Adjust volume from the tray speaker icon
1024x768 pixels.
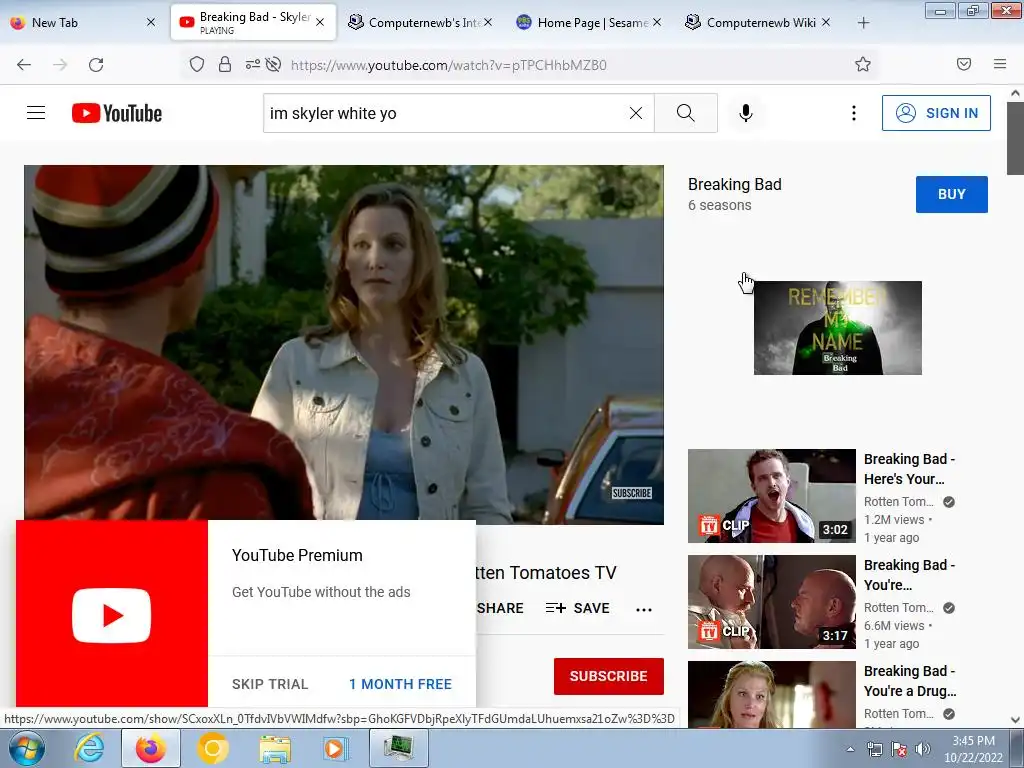tap(923, 749)
